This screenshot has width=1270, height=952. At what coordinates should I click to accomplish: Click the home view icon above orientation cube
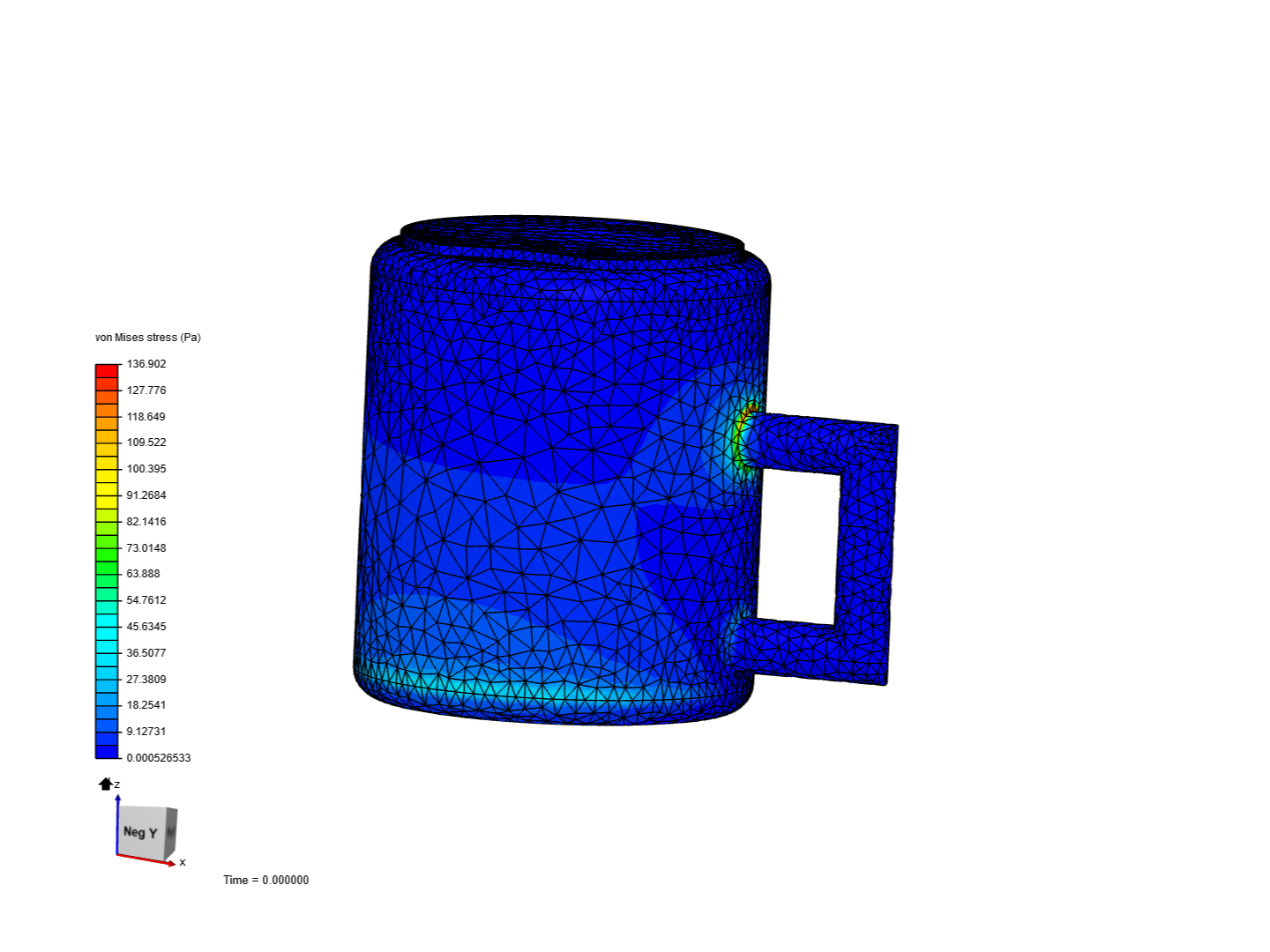[106, 784]
